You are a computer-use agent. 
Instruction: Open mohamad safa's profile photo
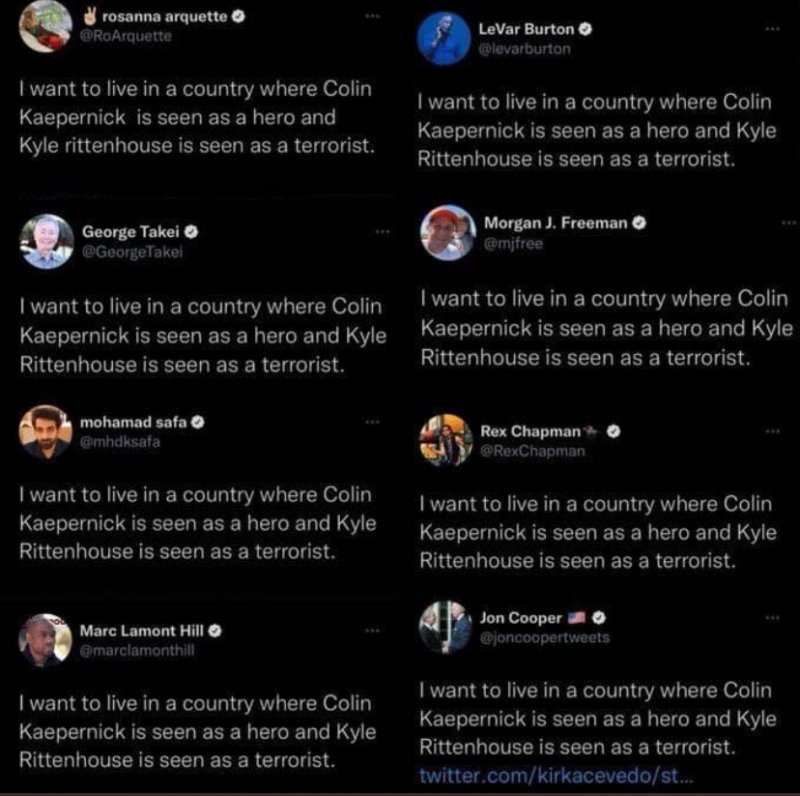coord(45,432)
